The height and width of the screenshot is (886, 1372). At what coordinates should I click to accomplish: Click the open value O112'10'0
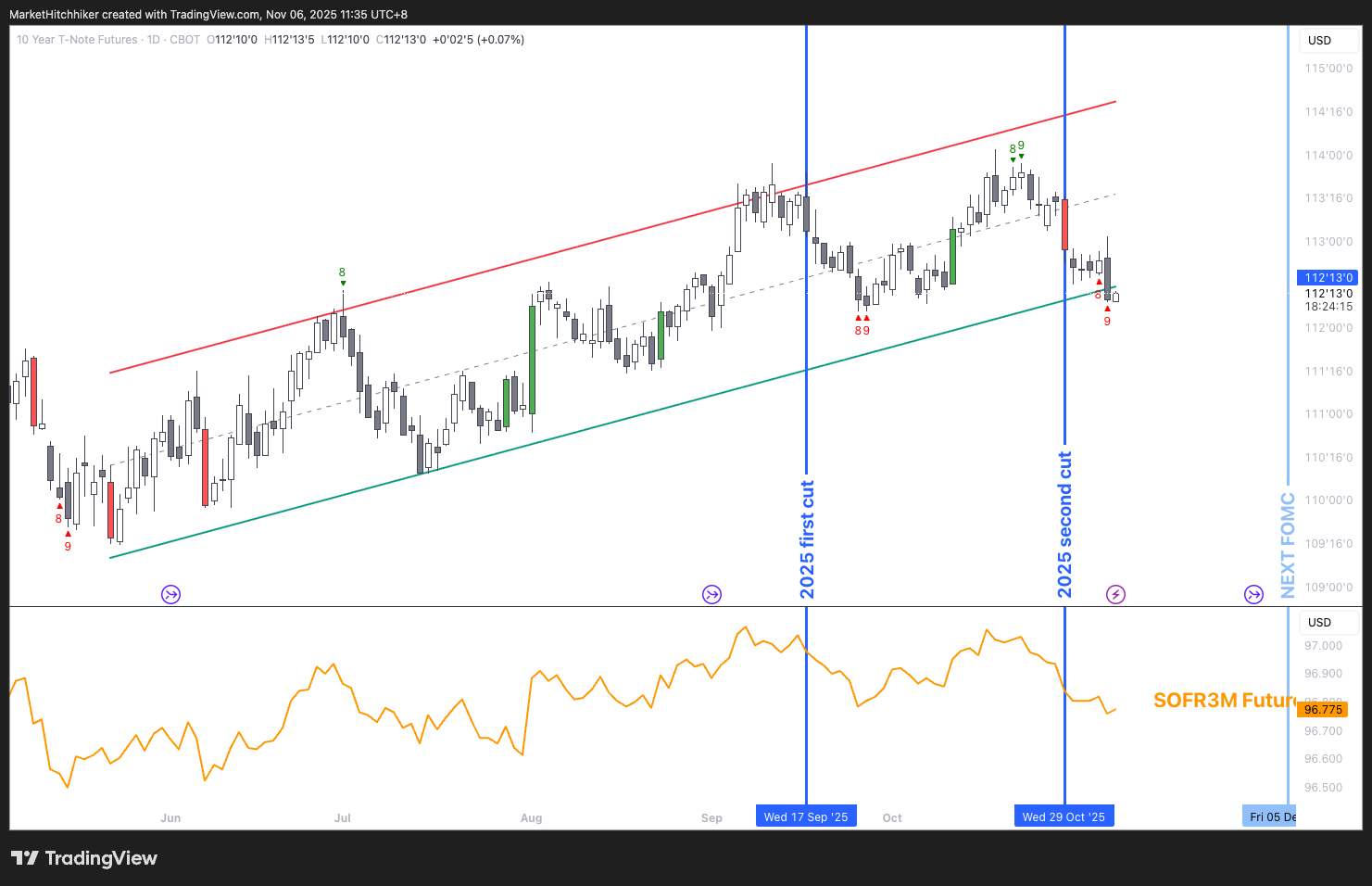(x=232, y=40)
